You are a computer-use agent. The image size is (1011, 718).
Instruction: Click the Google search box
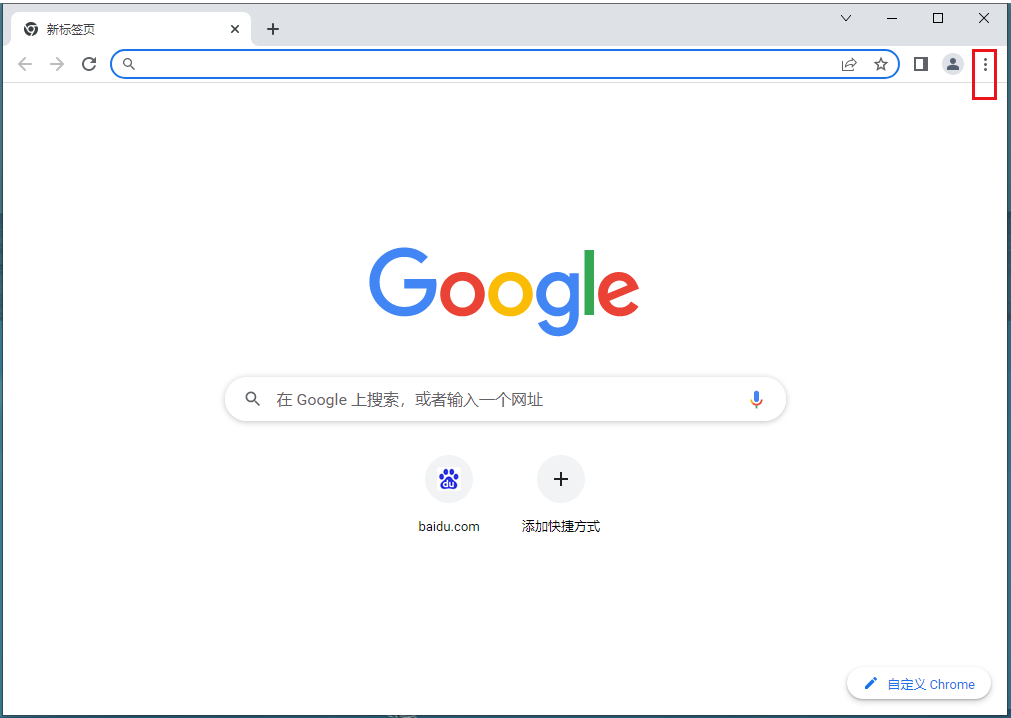pyautogui.click(x=505, y=399)
